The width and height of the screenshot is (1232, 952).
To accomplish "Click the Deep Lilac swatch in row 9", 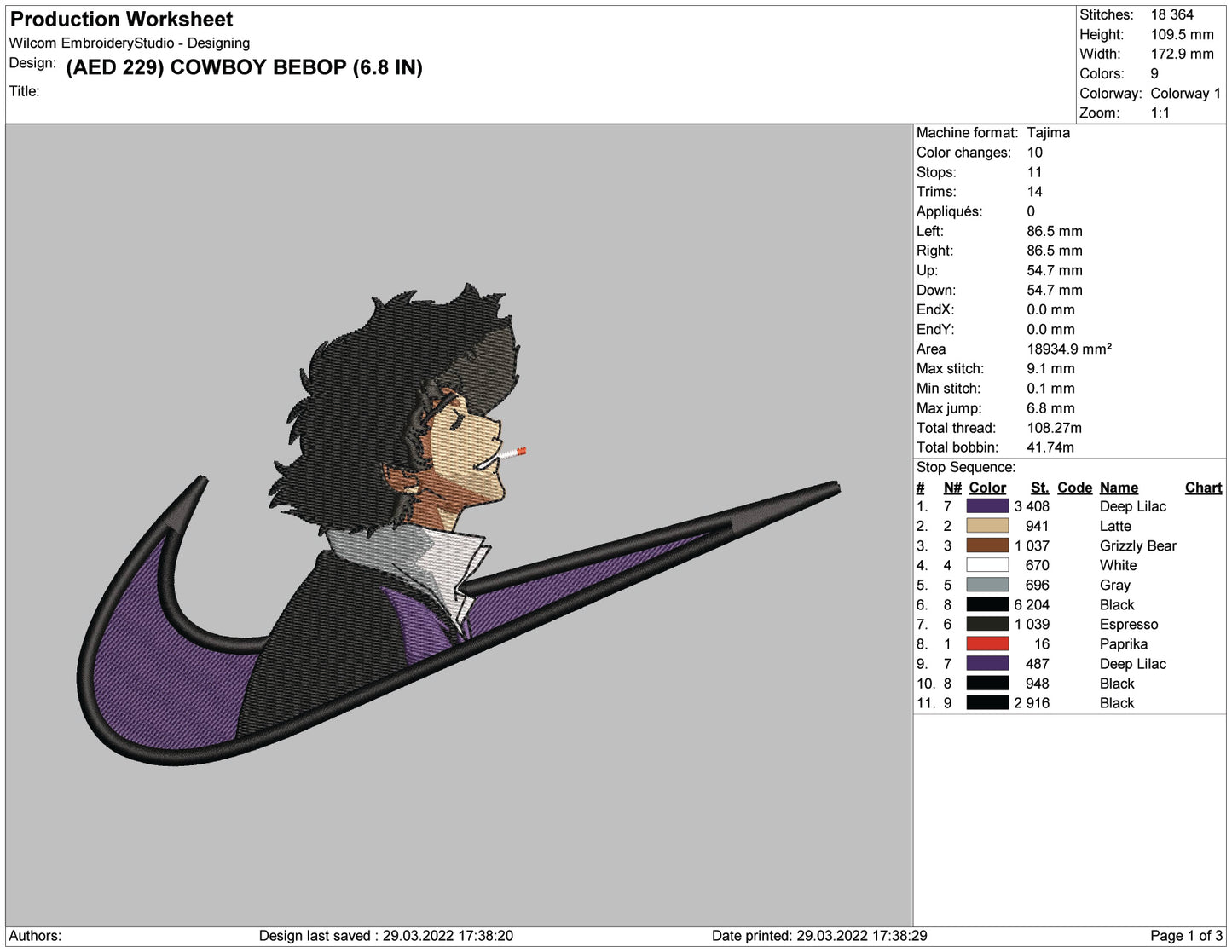I will [987, 663].
